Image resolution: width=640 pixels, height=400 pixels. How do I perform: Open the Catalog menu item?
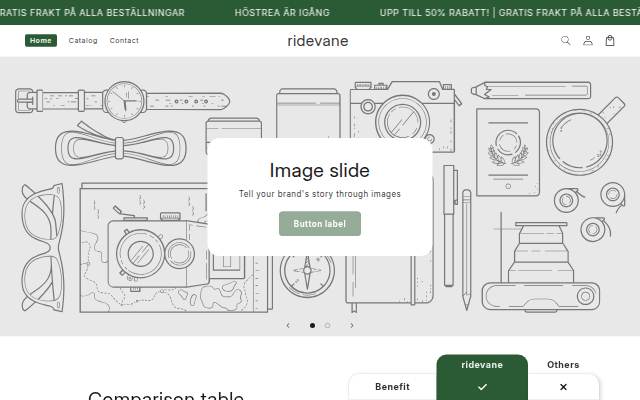(x=83, y=40)
